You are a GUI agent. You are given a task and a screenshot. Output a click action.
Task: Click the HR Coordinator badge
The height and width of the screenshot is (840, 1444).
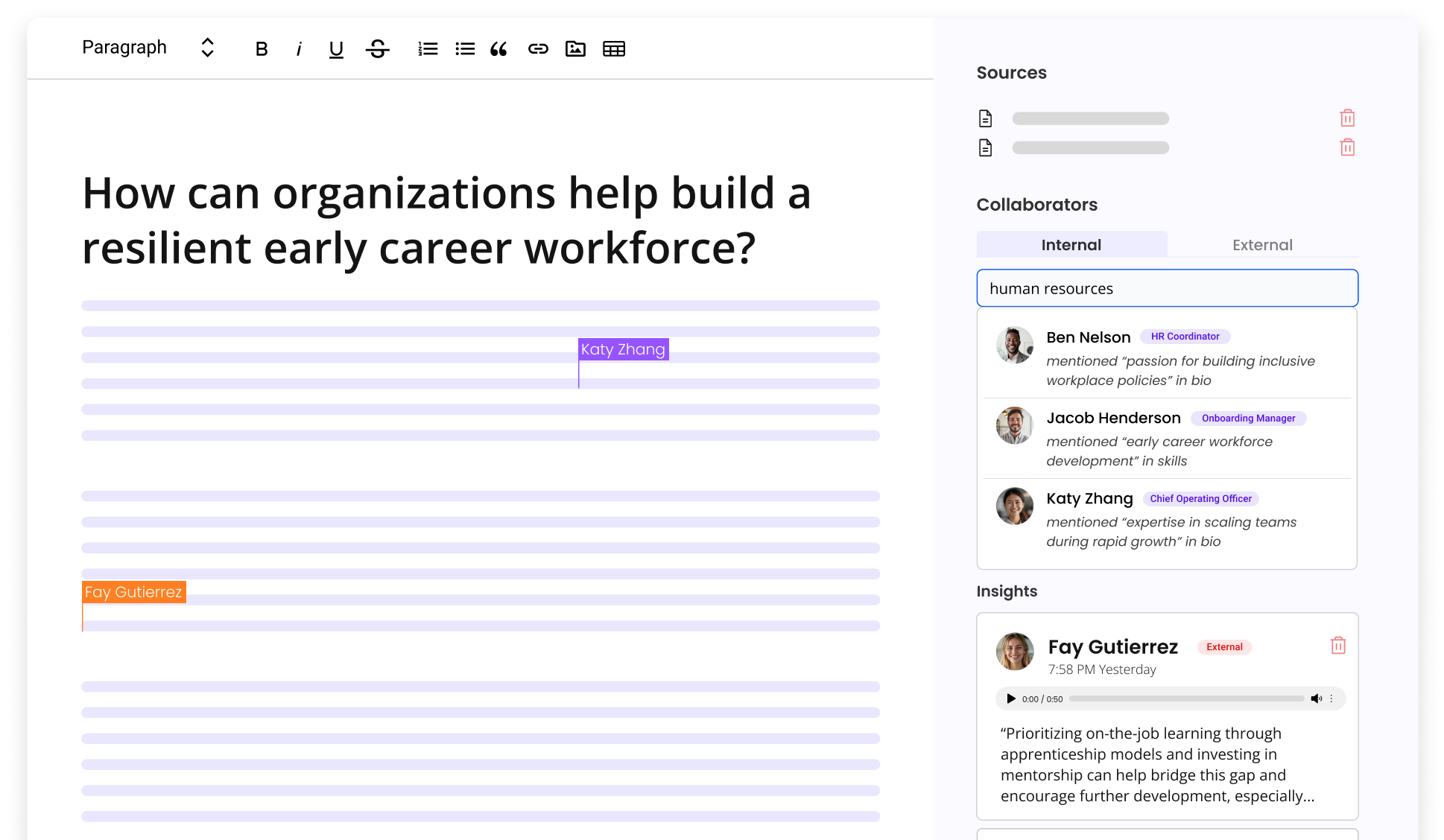click(1185, 337)
